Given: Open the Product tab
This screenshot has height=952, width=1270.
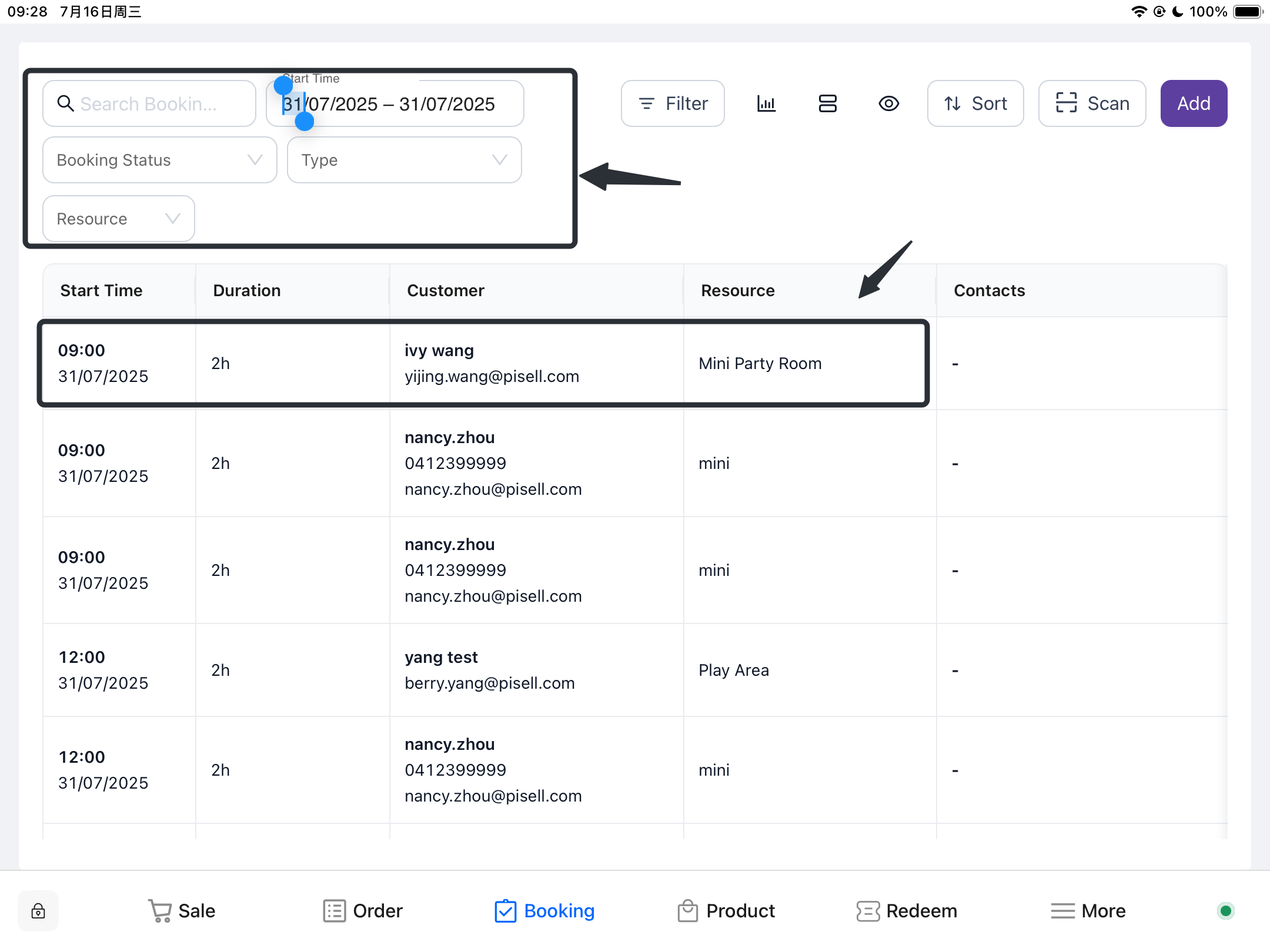Looking at the screenshot, I should pyautogui.click(x=726, y=911).
